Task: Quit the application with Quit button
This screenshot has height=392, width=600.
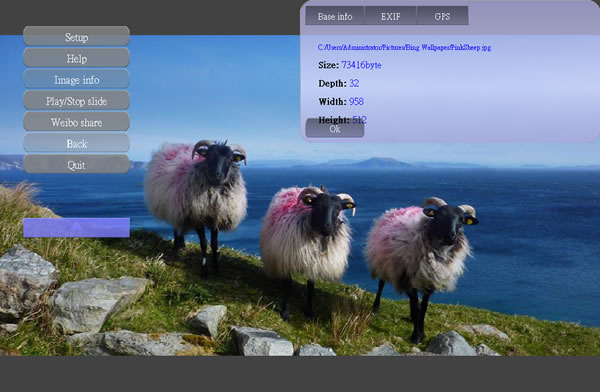Action: point(77,165)
